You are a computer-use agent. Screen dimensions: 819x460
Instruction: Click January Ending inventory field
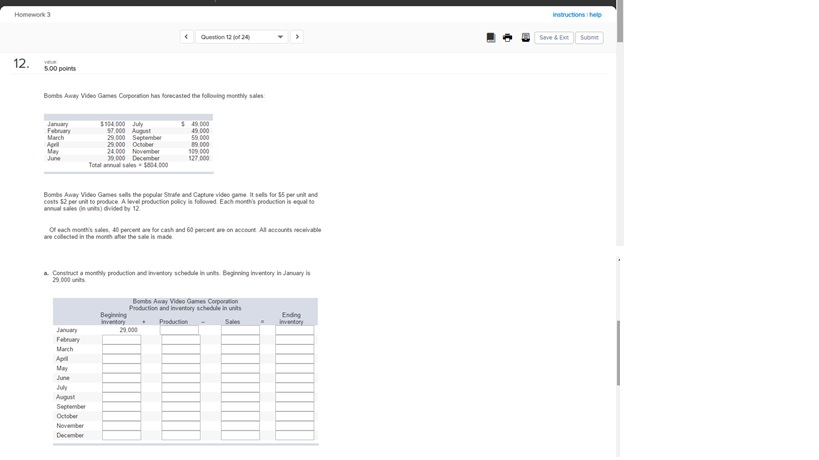point(295,330)
